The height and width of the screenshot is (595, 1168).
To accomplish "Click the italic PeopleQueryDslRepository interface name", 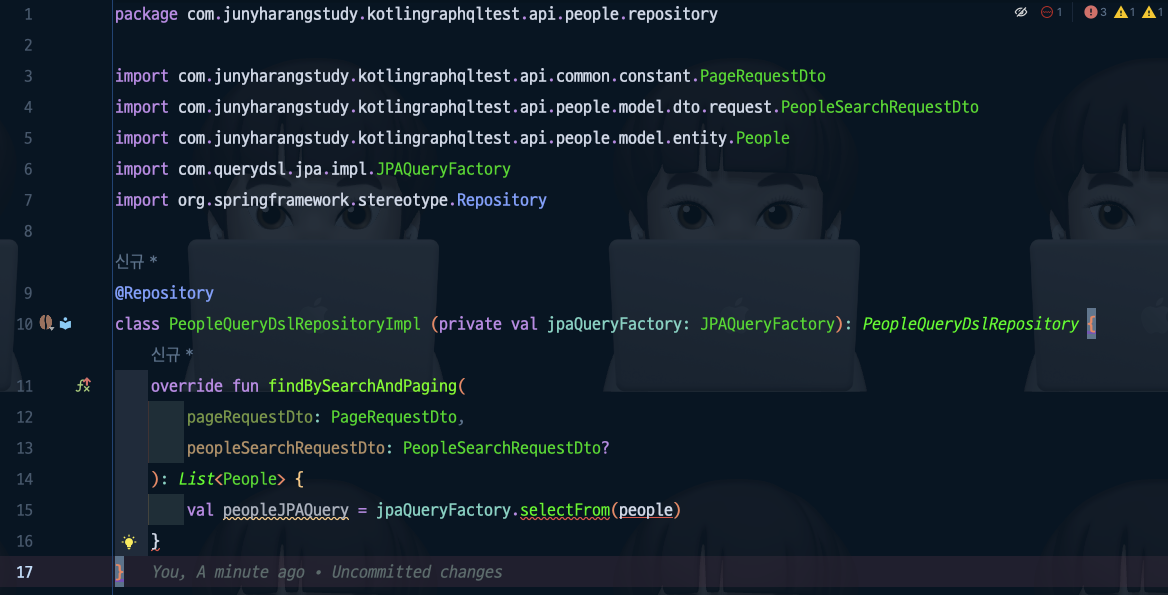I will coord(971,324).
